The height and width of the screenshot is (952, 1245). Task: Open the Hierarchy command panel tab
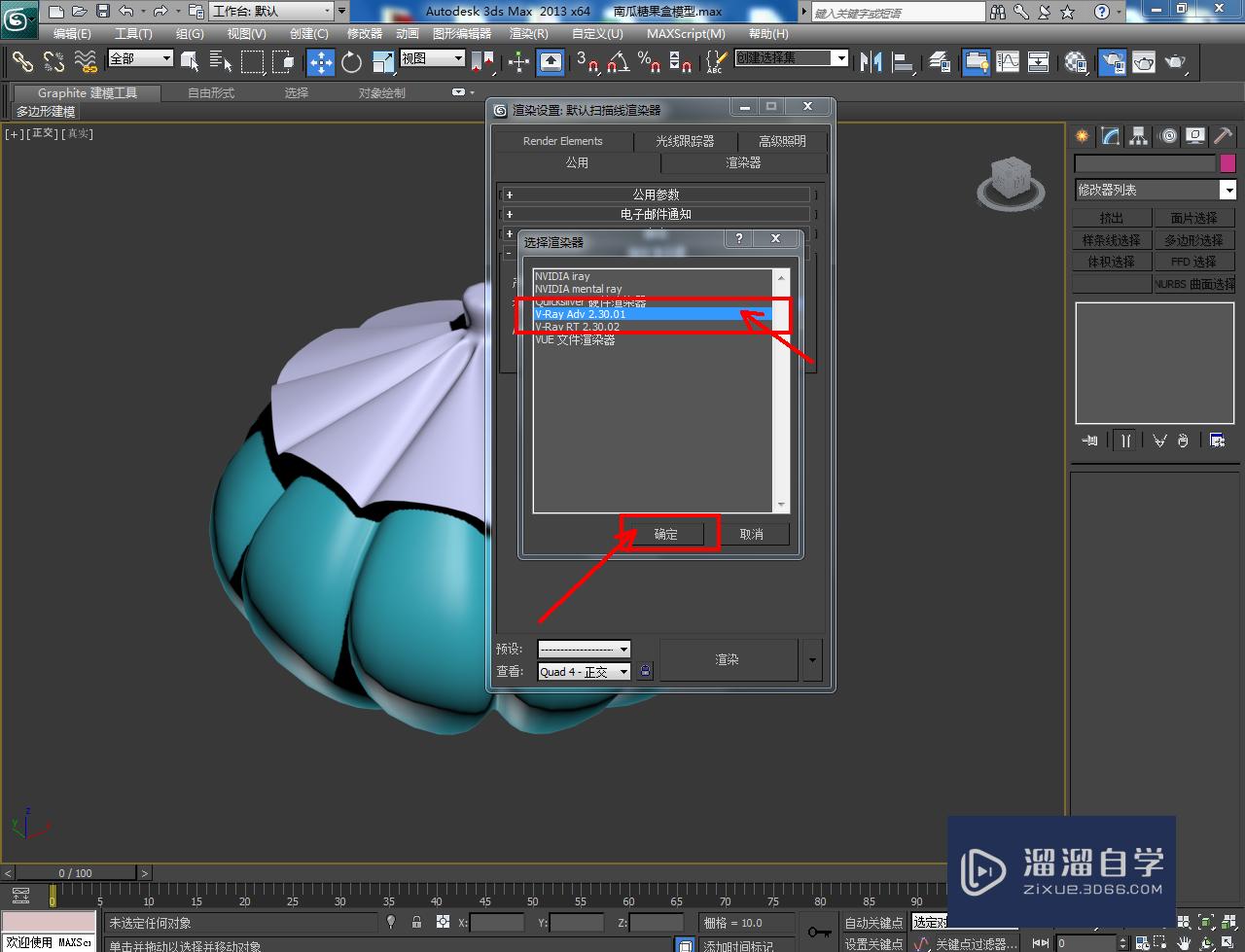[1139, 136]
